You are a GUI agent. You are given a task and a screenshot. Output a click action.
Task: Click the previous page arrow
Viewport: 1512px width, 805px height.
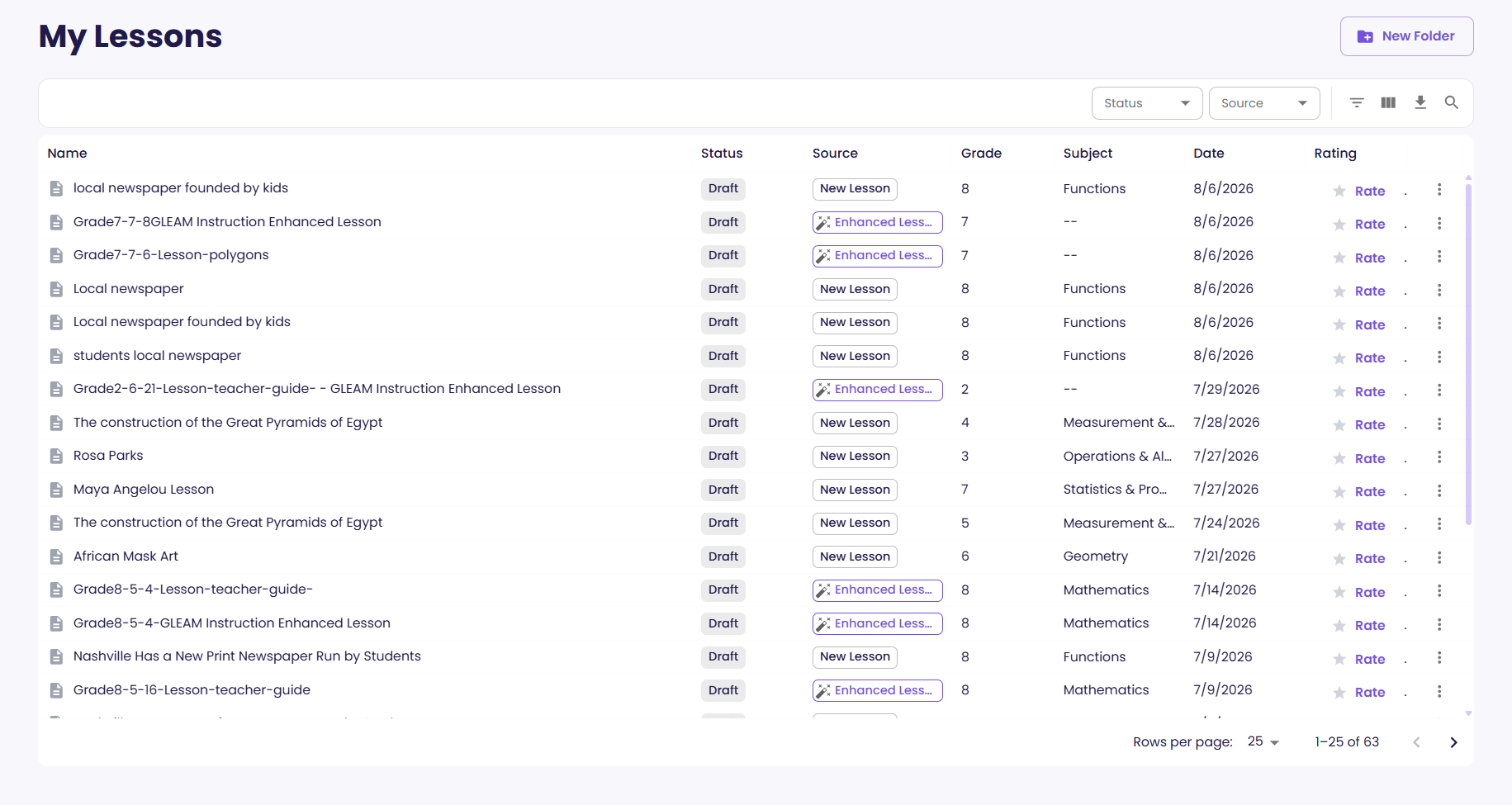tap(1416, 742)
